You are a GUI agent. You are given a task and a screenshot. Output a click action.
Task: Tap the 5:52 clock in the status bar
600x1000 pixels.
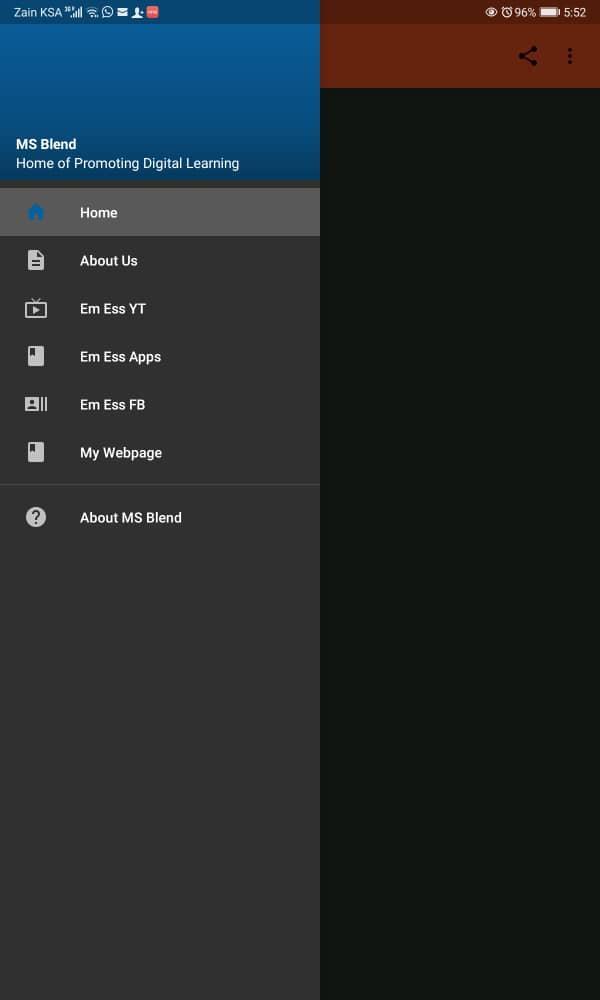click(574, 12)
